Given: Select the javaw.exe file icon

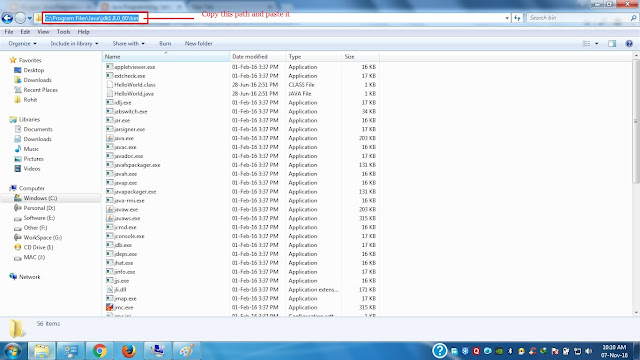Looking at the screenshot, I should 109,209.
